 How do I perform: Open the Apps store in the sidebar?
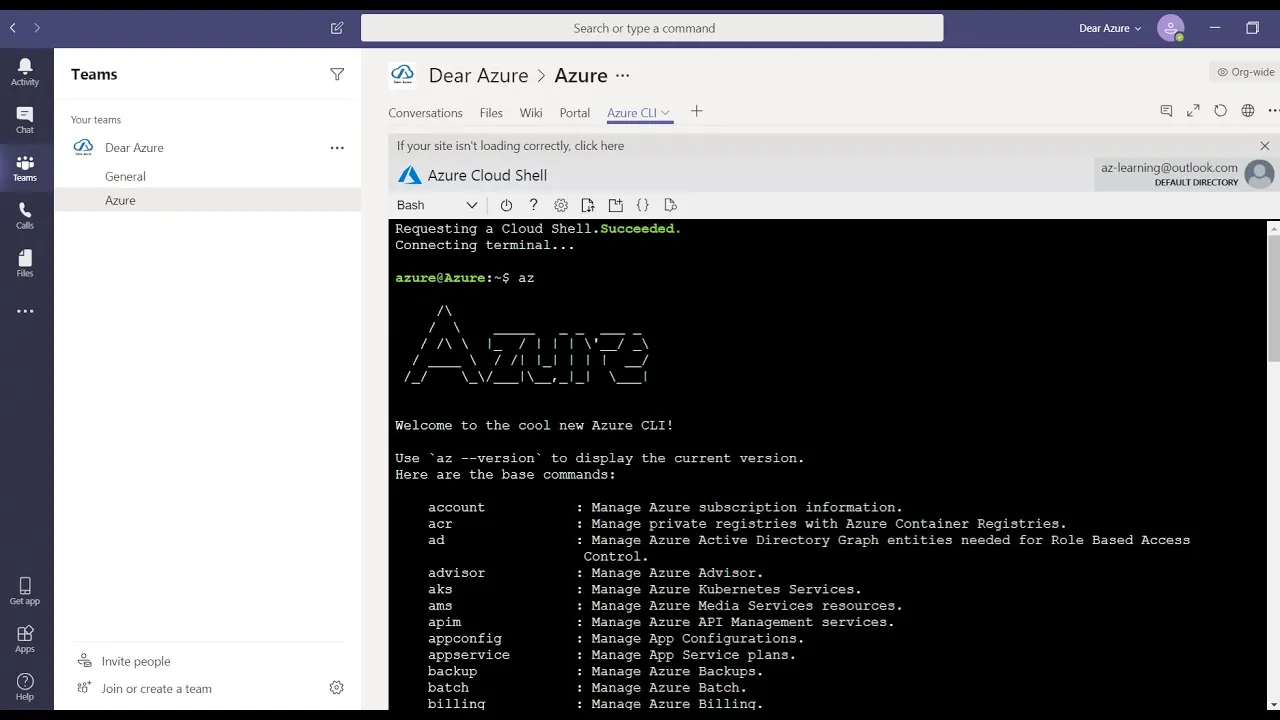click(x=25, y=639)
